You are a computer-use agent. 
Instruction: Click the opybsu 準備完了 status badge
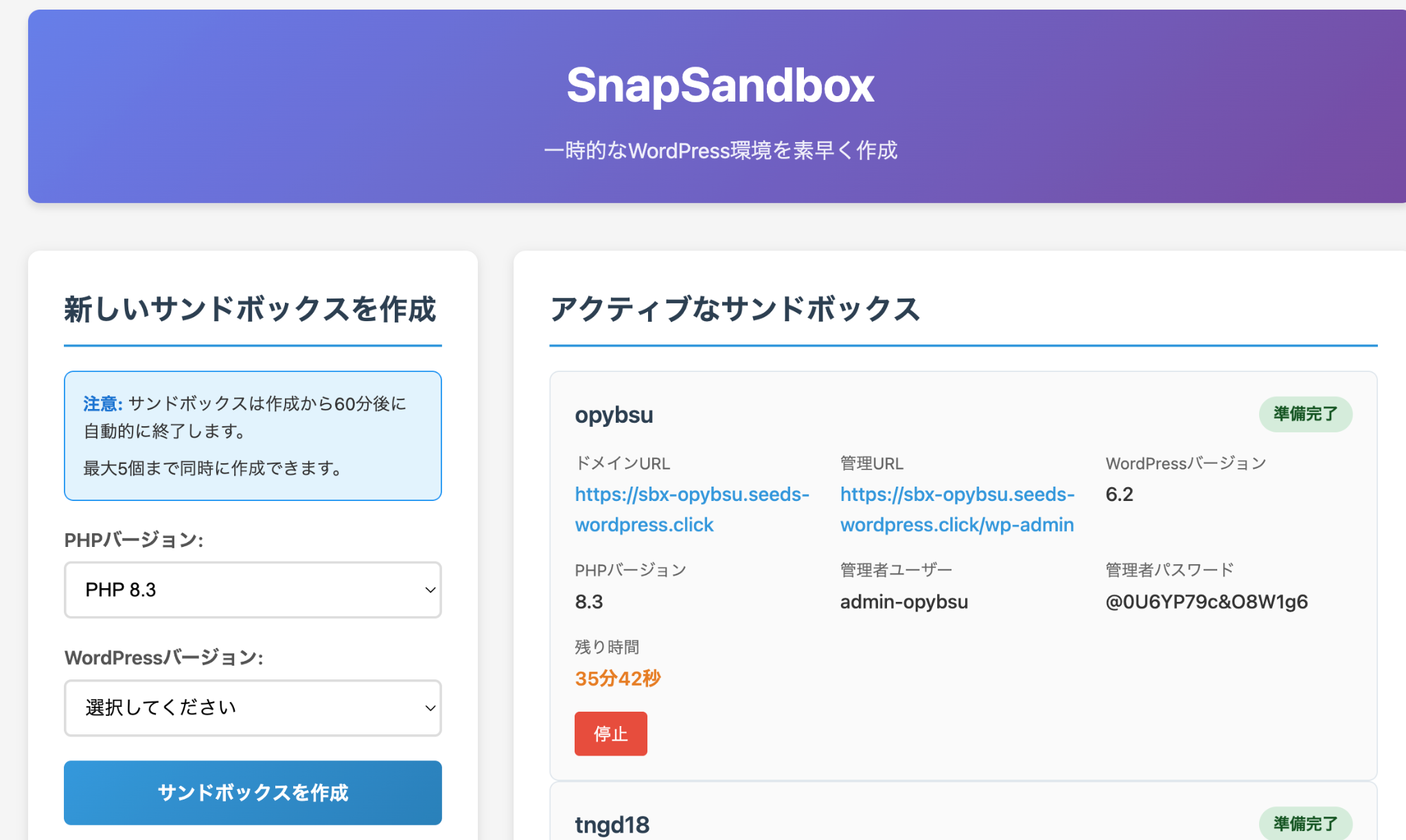1305,414
